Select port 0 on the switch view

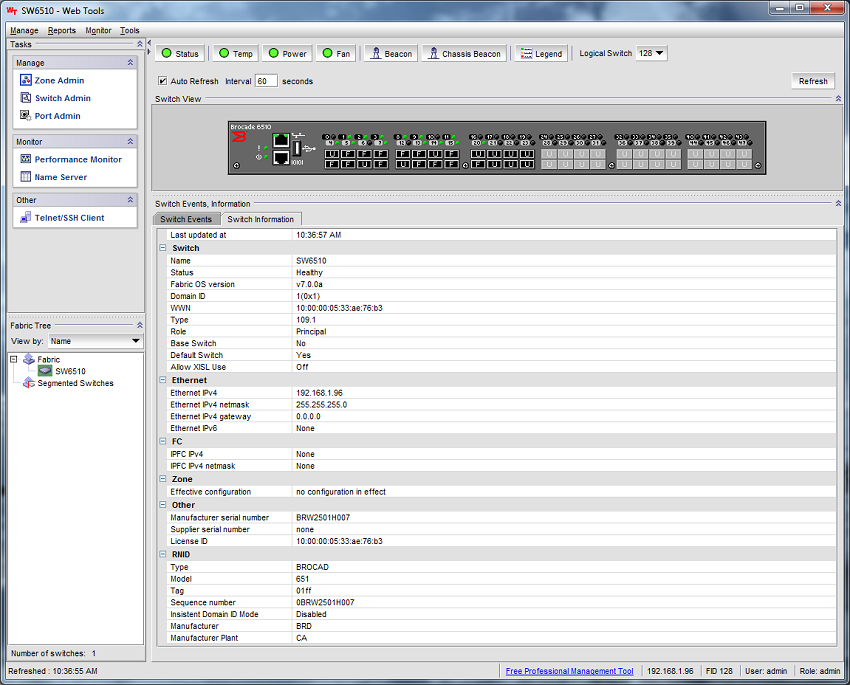coord(332,154)
